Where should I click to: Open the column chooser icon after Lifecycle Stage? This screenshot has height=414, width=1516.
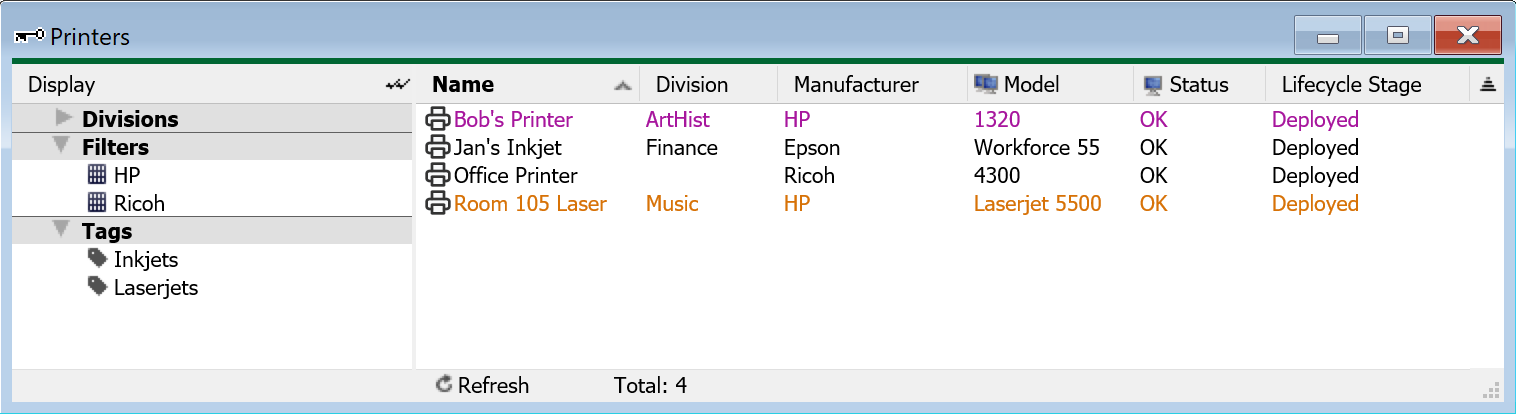(x=1487, y=85)
